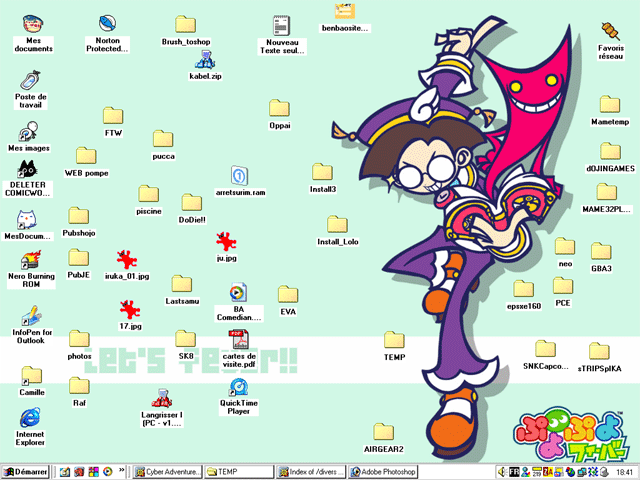
Task: Open ju.jpg image file
Action: coord(226,242)
